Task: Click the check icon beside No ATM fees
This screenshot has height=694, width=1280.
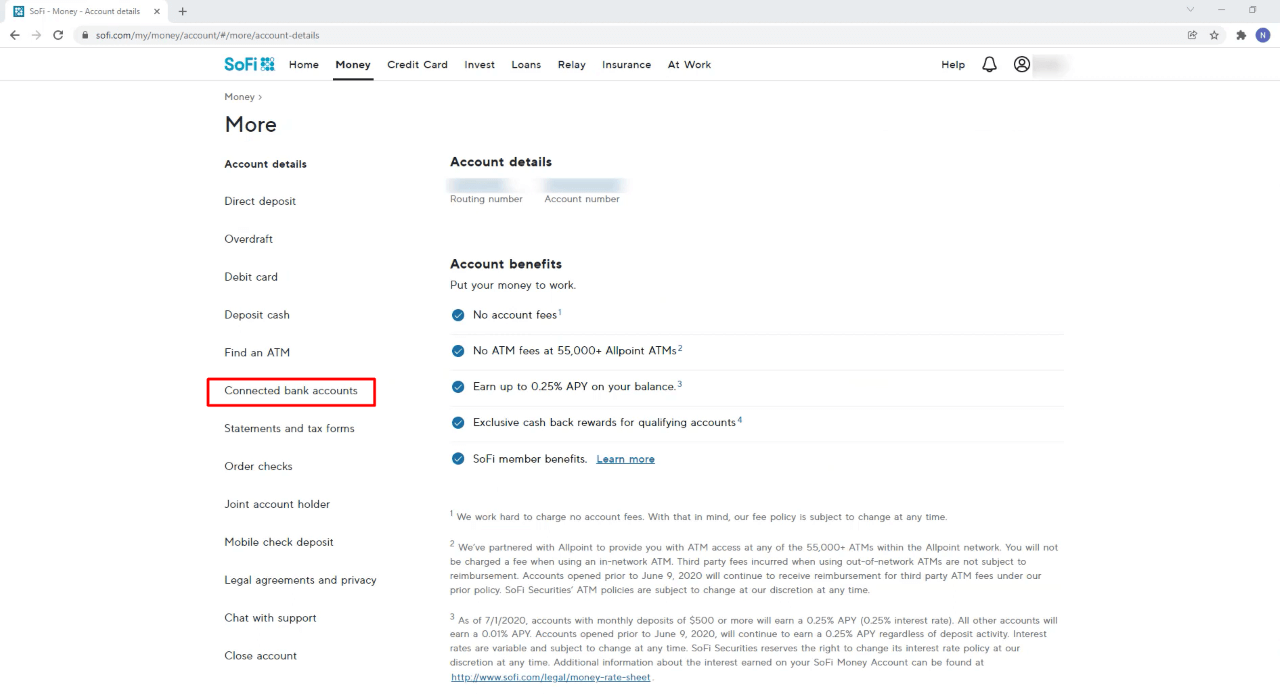Action: (x=458, y=351)
